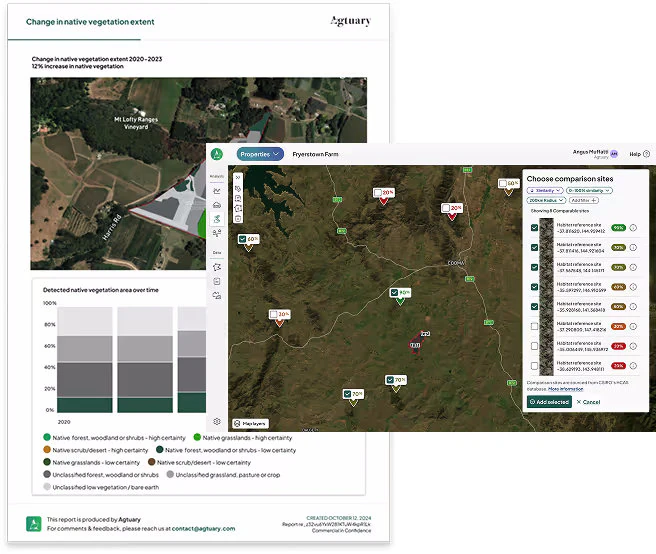The height and width of the screenshot is (554, 656).
Task: Open the AM user avatar
Action: click(614, 154)
